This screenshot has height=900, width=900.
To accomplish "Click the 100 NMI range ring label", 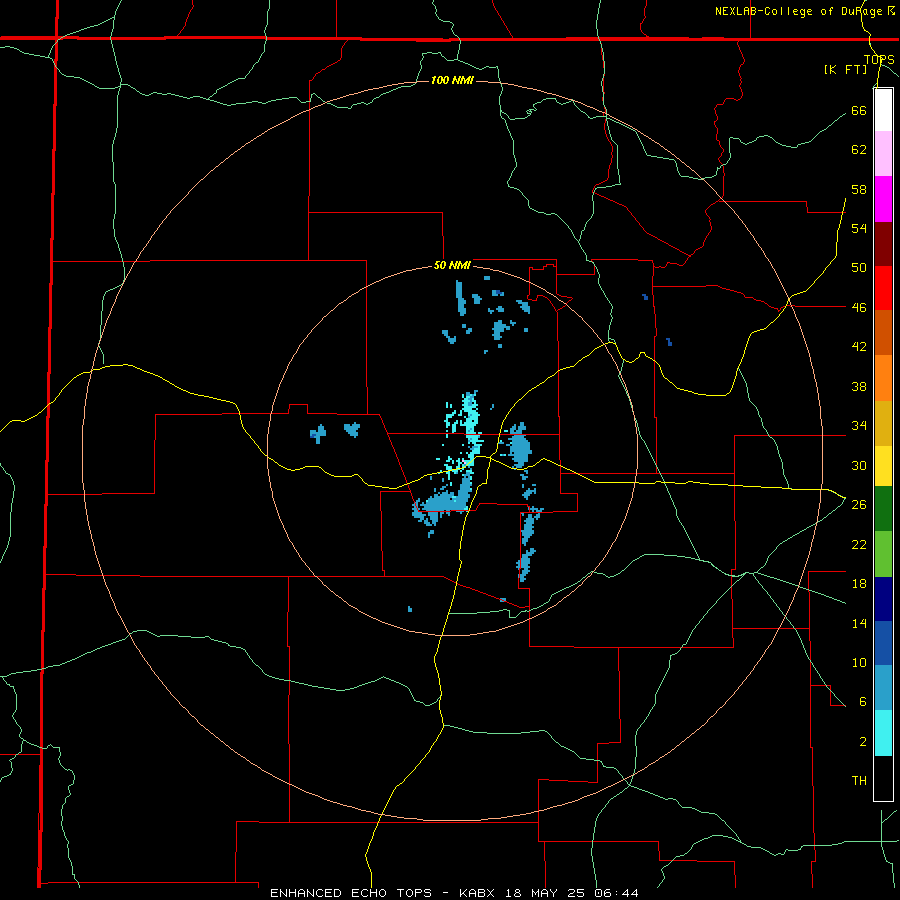I will pos(452,80).
